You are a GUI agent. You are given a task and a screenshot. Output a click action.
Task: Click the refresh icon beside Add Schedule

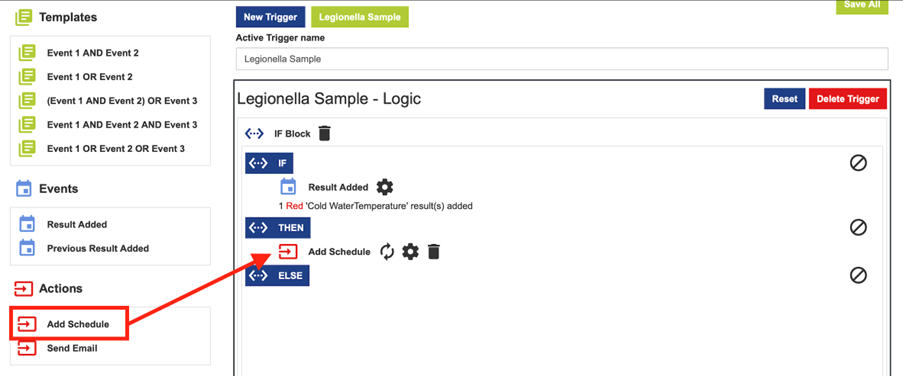(387, 252)
